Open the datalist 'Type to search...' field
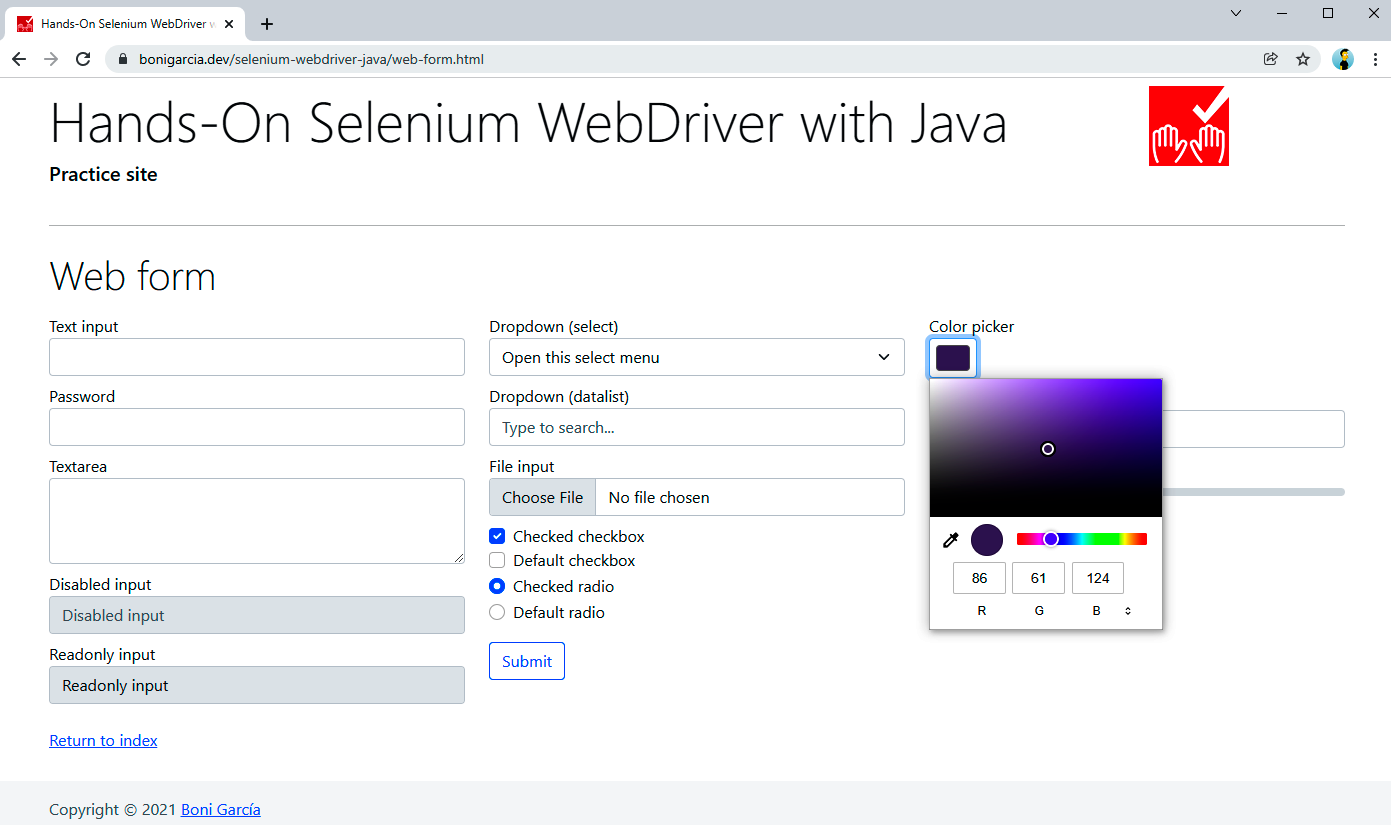 tap(696, 428)
